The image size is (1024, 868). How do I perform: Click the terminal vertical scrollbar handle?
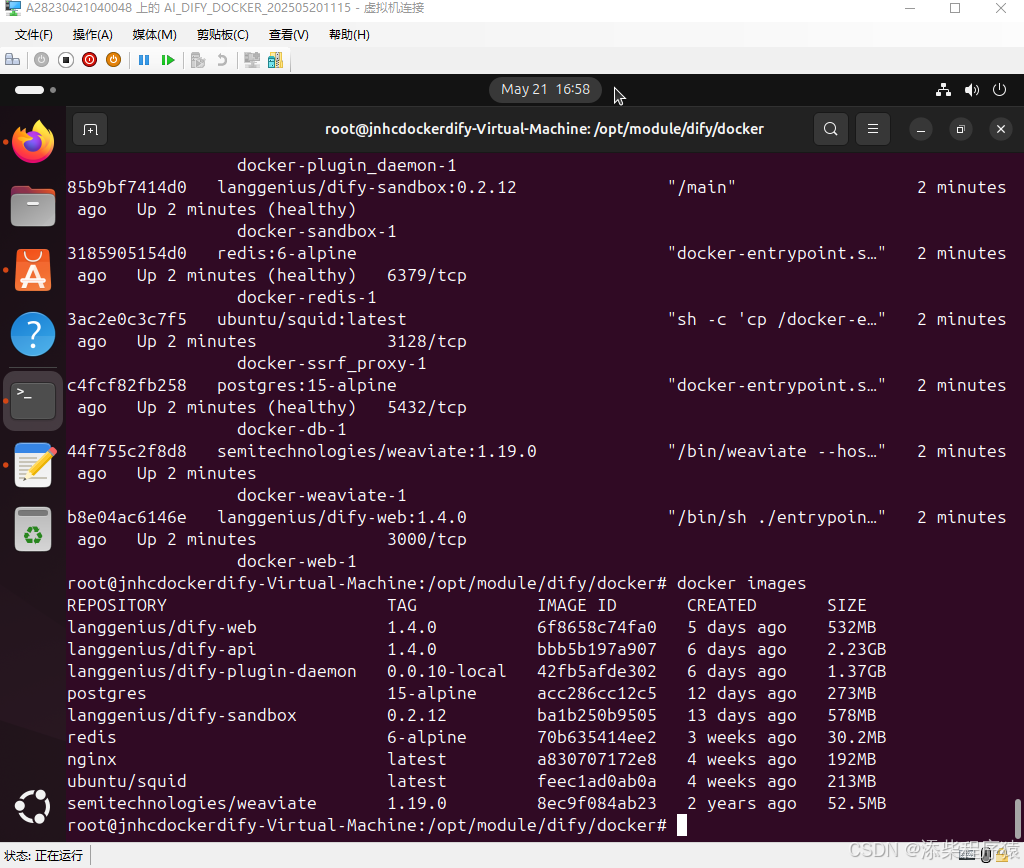(1017, 817)
